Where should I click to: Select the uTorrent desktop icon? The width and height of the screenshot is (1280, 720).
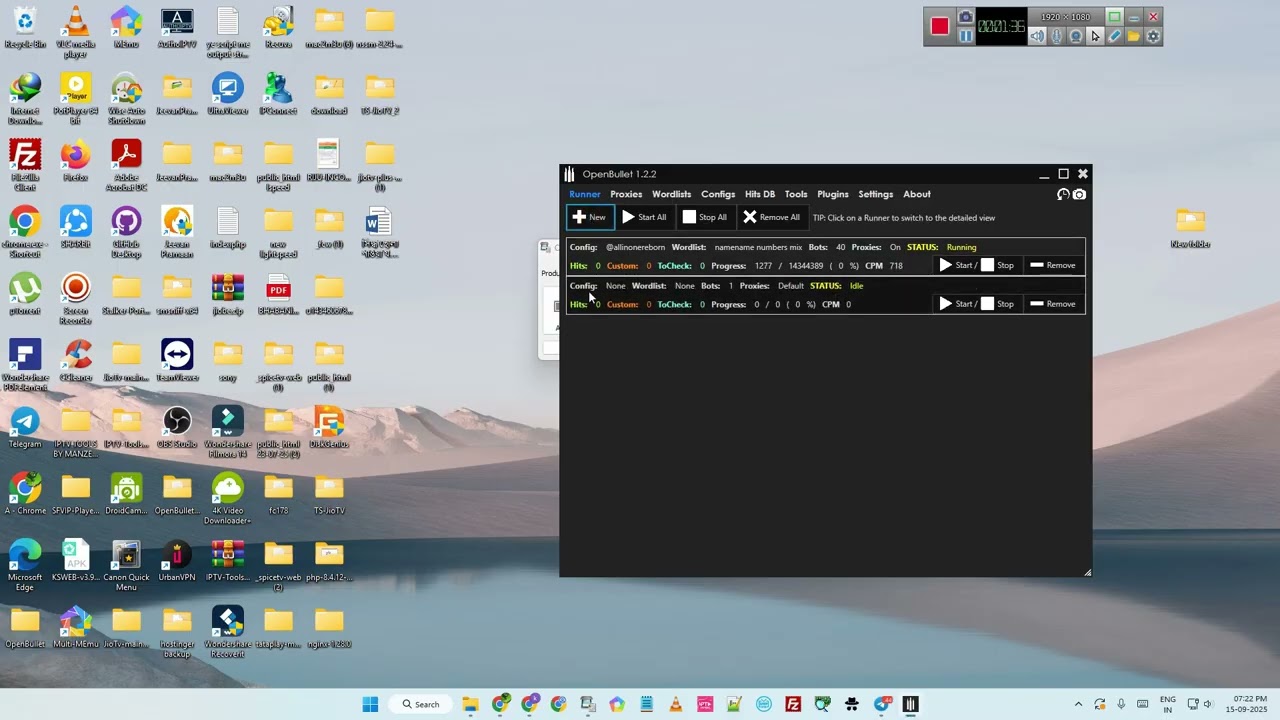pos(25,294)
